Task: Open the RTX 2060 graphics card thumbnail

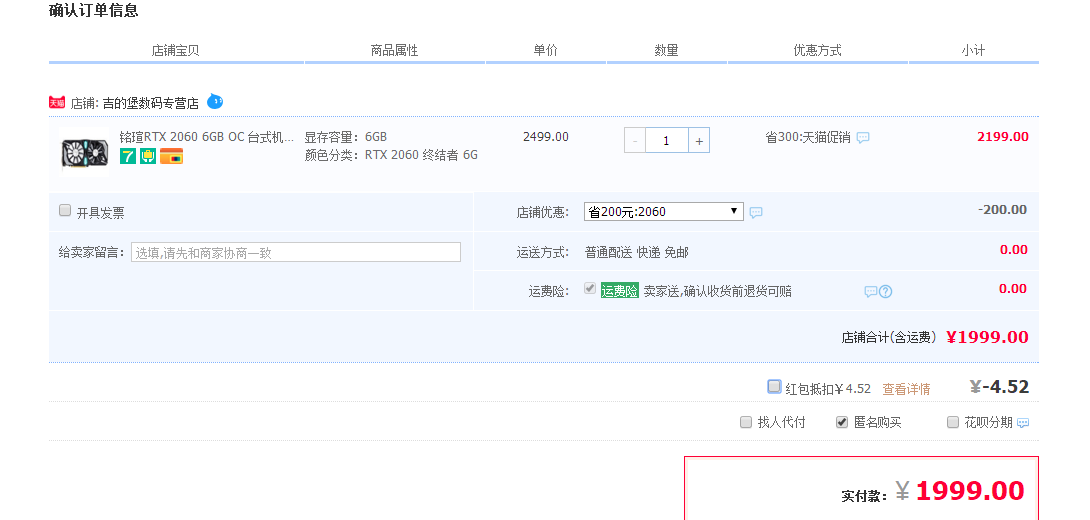Action: point(84,152)
